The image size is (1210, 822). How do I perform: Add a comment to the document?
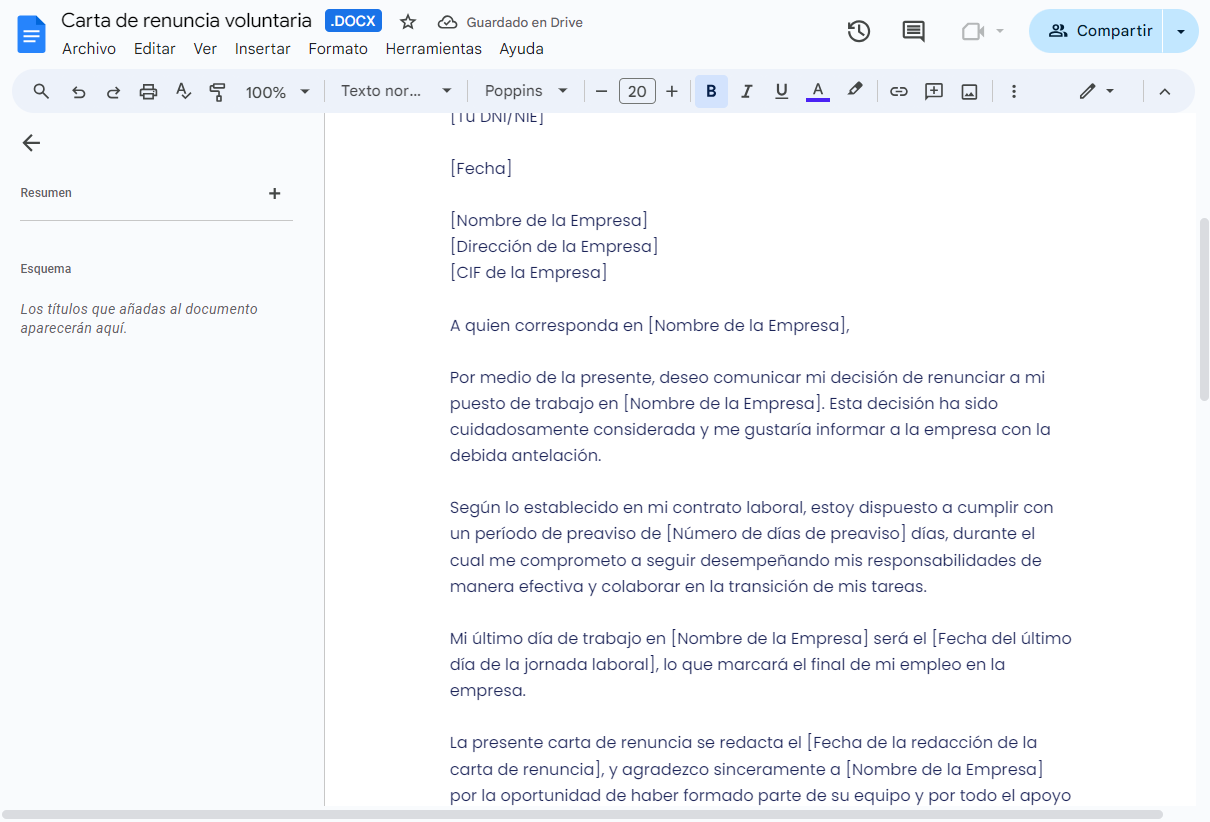pyautogui.click(x=933, y=91)
